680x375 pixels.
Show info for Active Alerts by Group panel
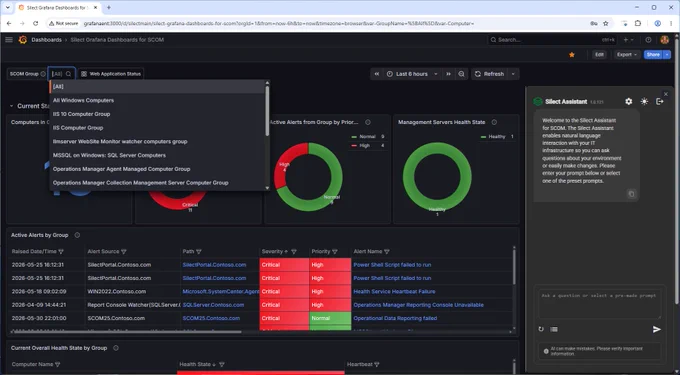[77, 235]
